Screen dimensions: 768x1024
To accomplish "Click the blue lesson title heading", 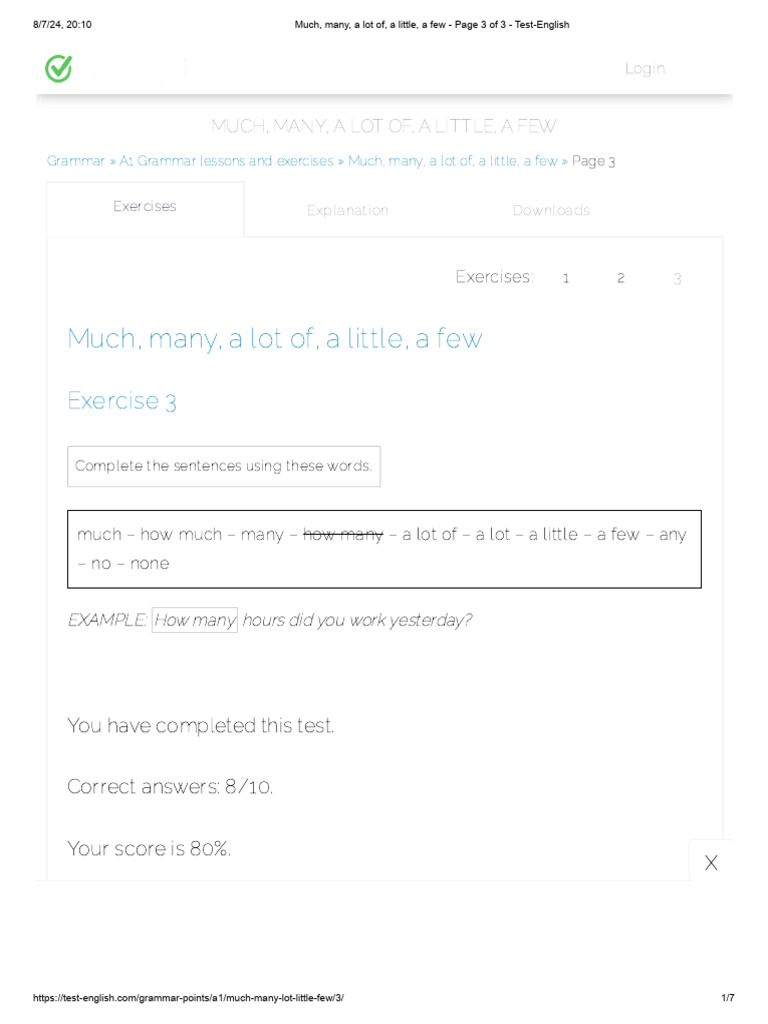I will click(x=275, y=338).
